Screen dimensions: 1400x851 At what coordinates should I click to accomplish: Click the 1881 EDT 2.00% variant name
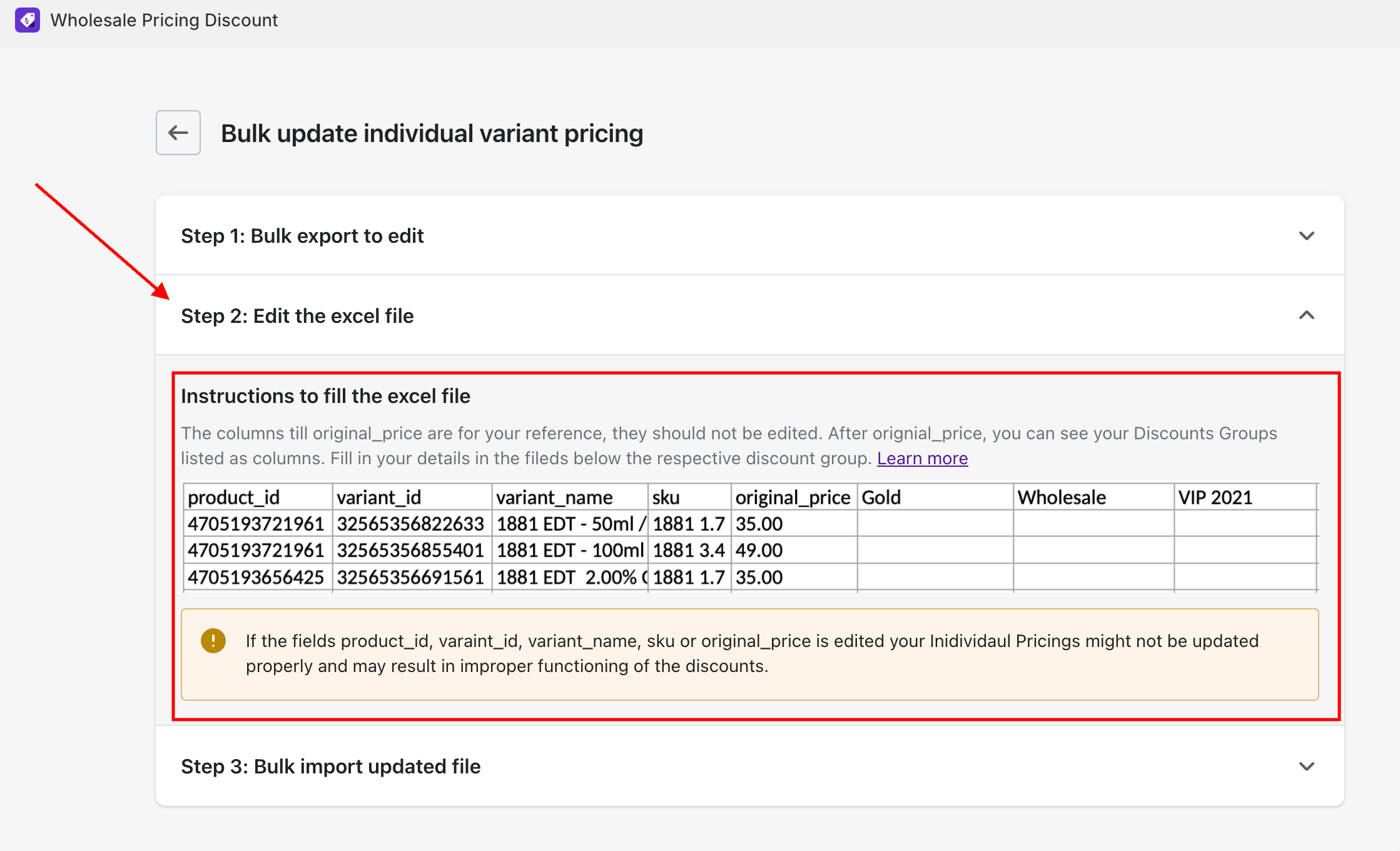(570, 577)
